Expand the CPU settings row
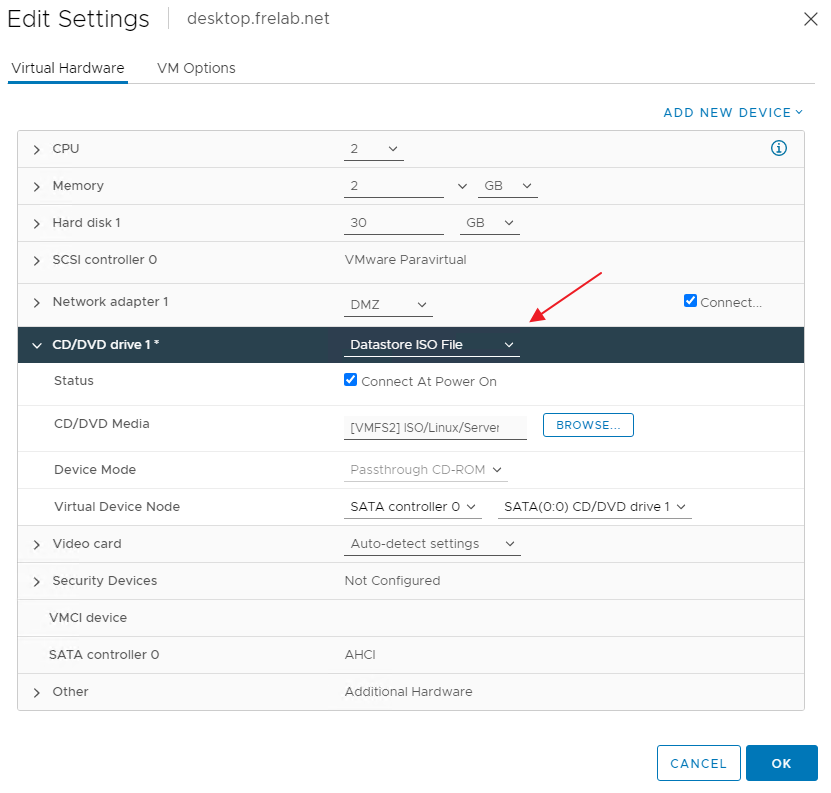Viewport: 831px width, 793px height. tap(37, 149)
